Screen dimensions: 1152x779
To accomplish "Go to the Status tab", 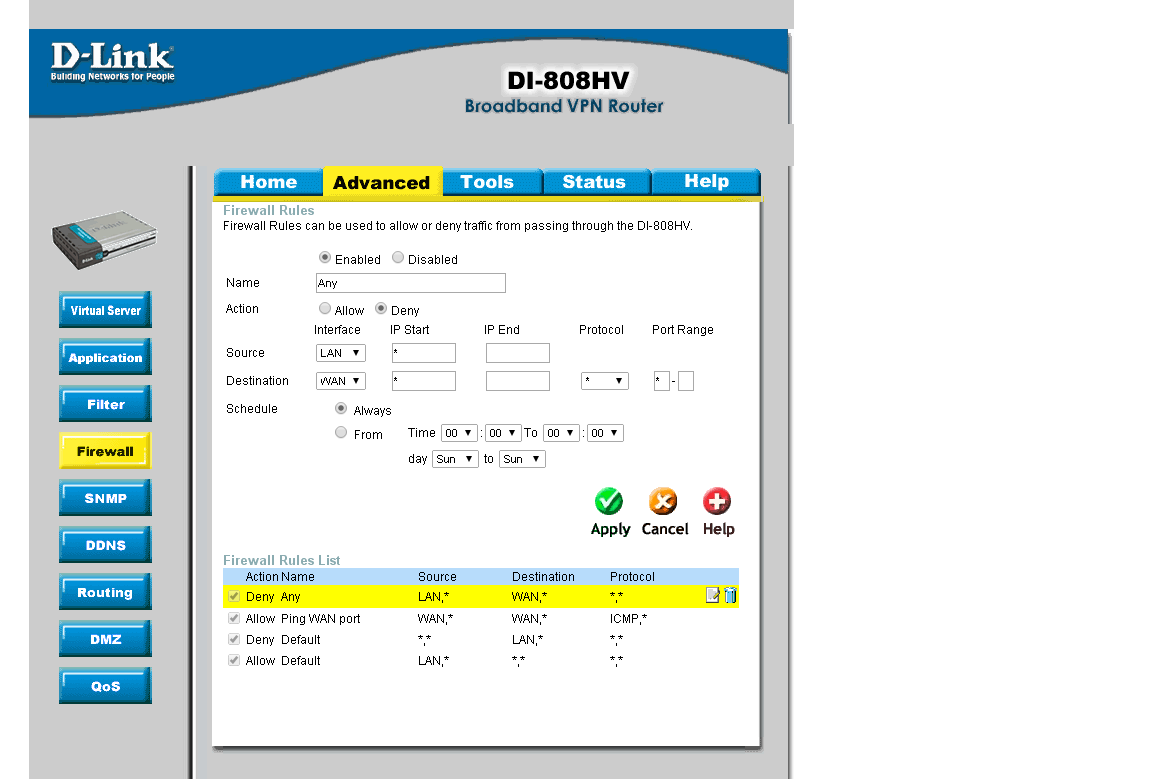I will (594, 182).
